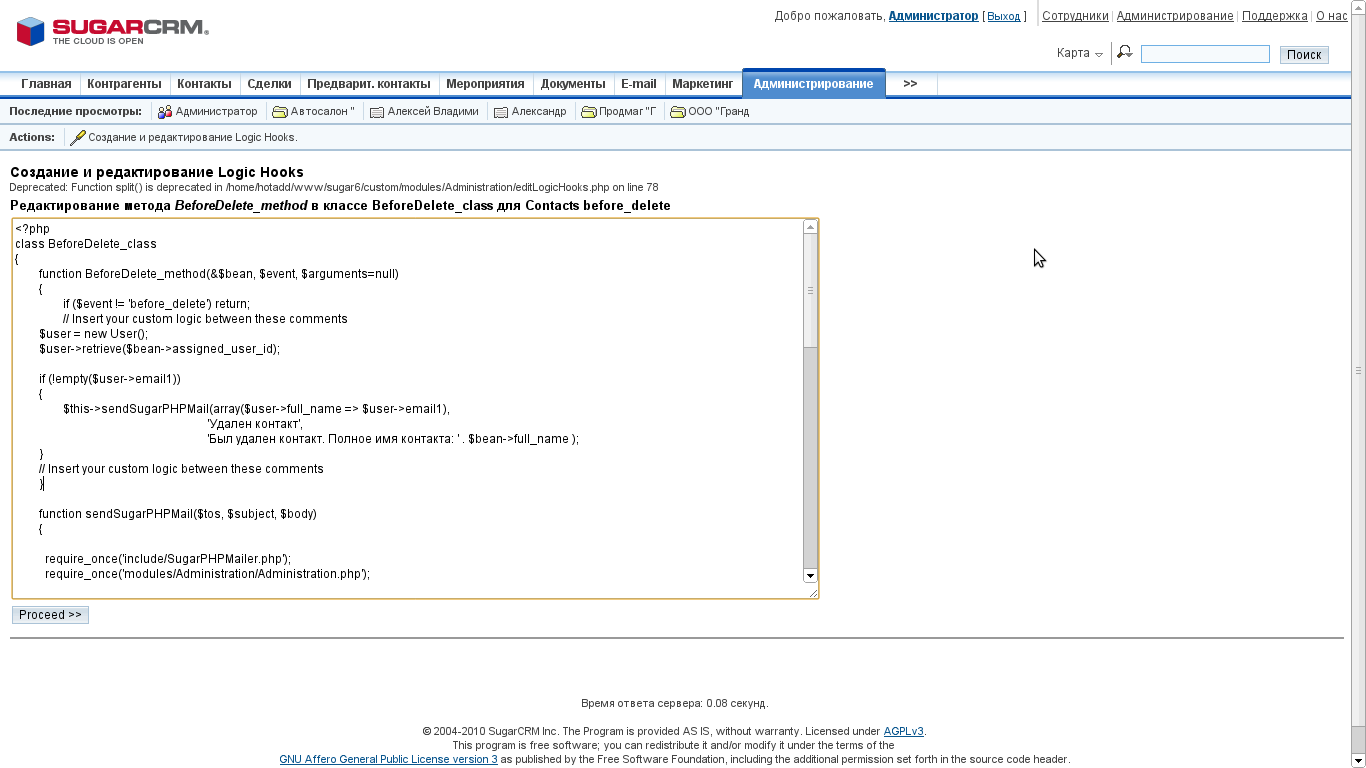Expand more tabs with >> arrow
This screenshot has height=768, width=1366.
click(x=910, y=84)
